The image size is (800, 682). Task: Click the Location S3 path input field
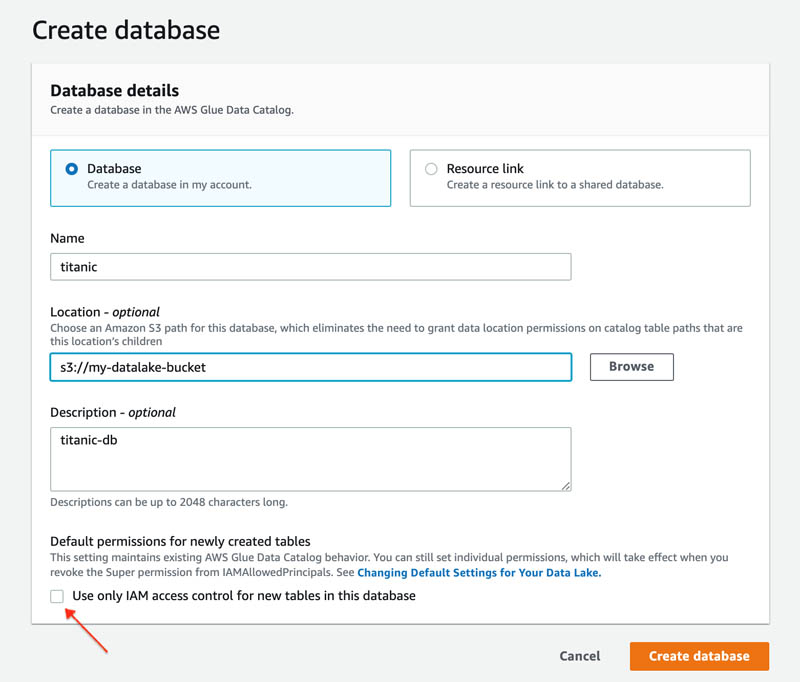point(311,367)
